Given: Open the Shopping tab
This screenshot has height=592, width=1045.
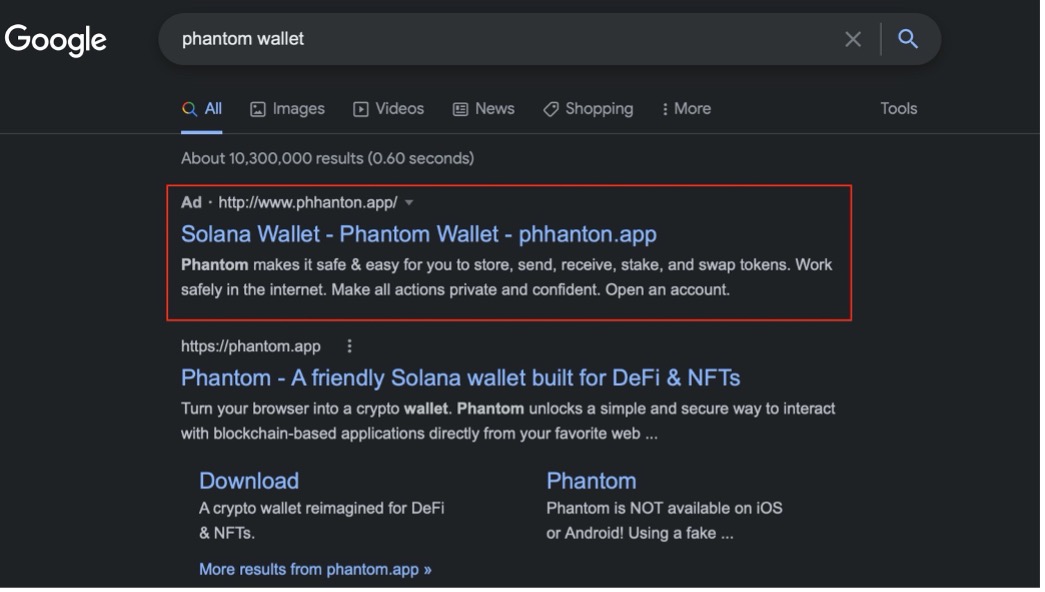Looking at the screenshot, I should coord(588,109).
